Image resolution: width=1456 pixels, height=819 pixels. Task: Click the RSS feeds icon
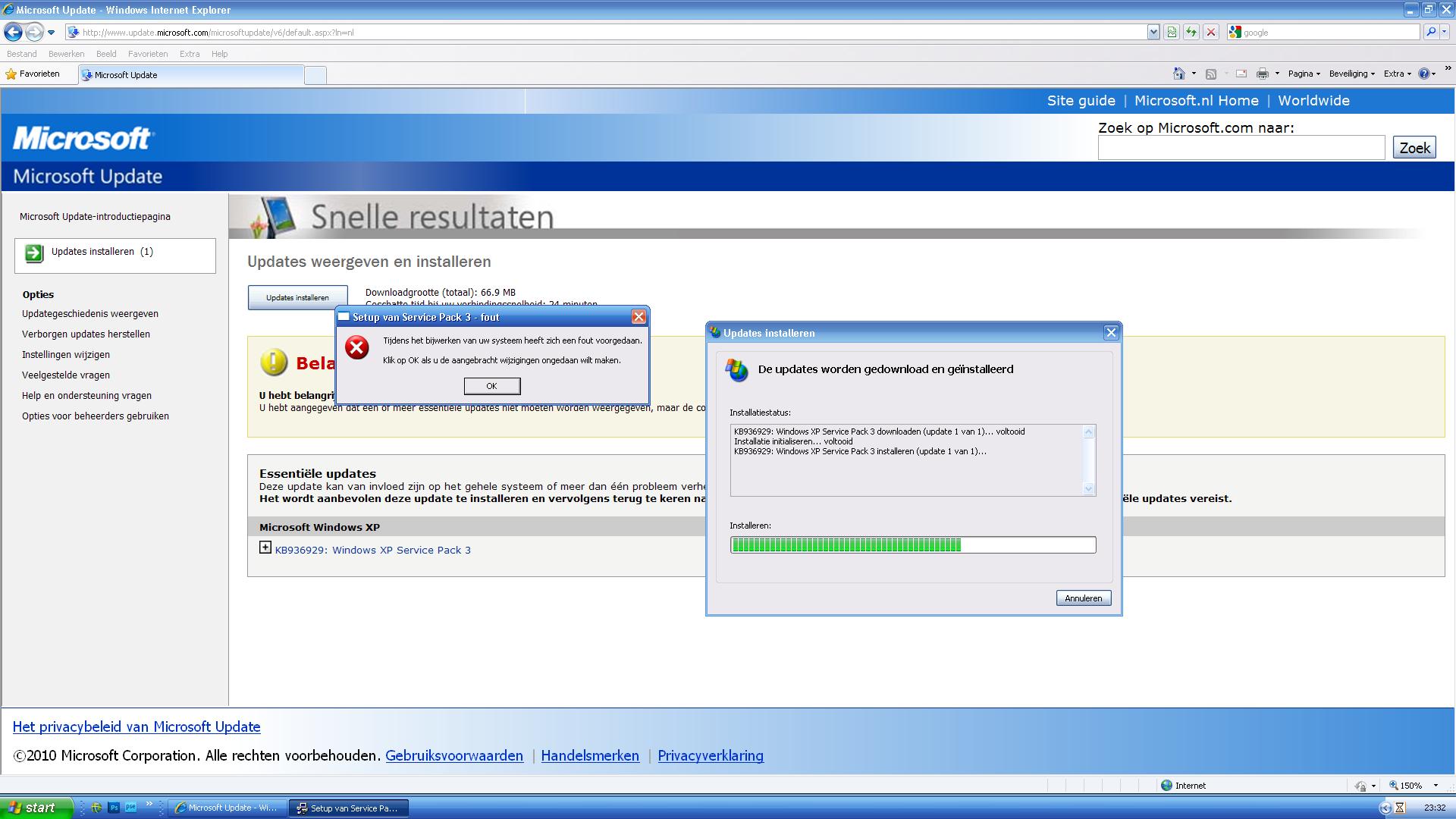[x=1211, y=74]
